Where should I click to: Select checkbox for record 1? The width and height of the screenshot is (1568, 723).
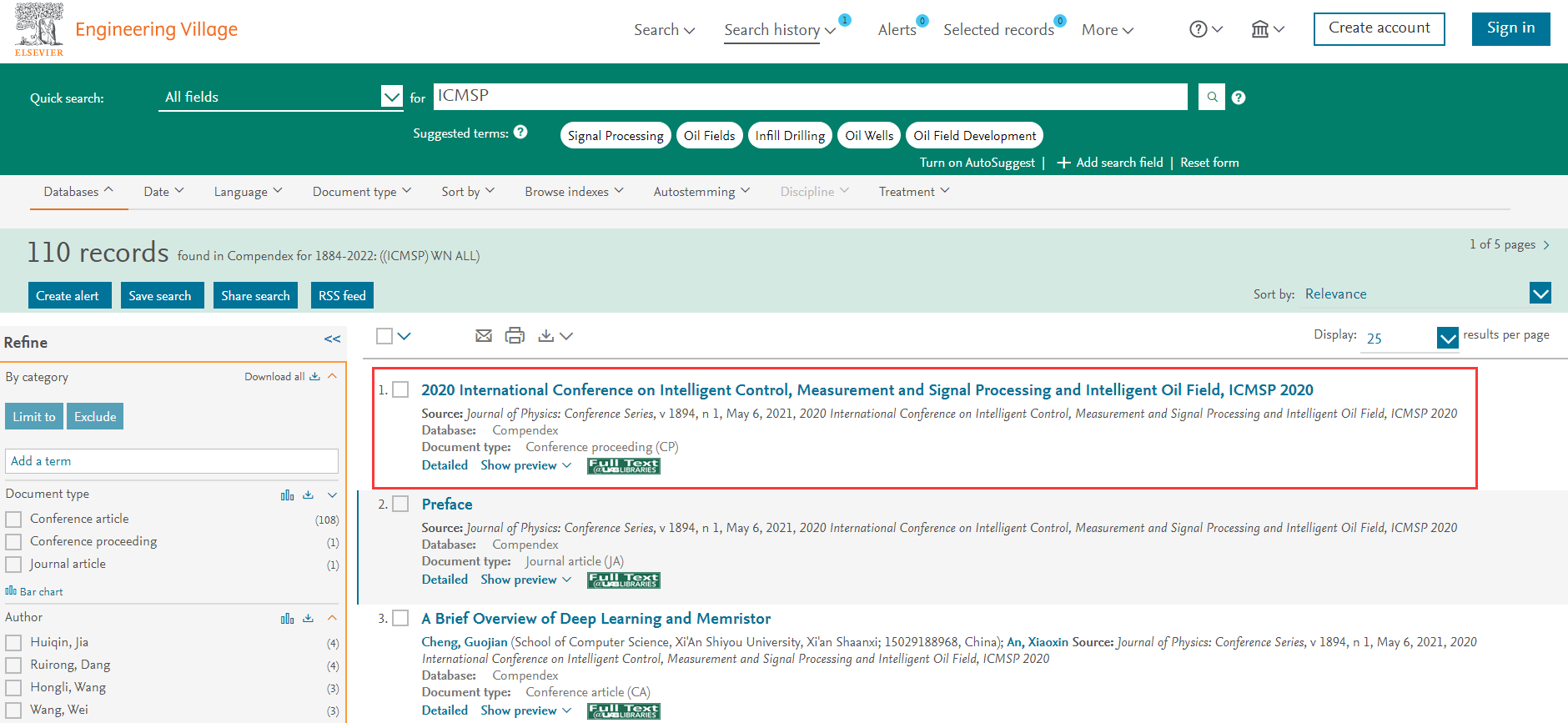400,389
